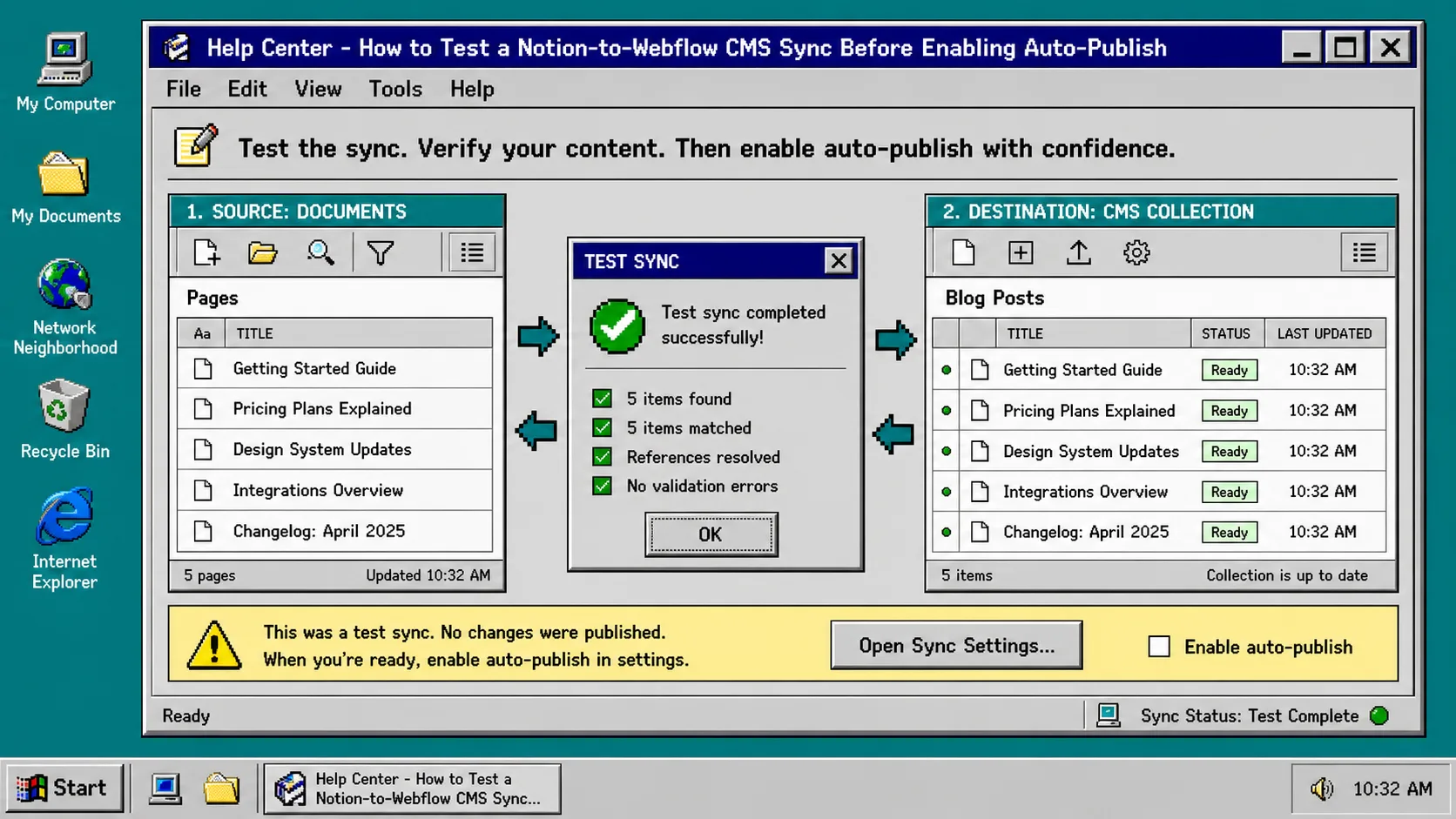Click the Aa column header in Source Pages
Screen dimensions: 1456x819
pyautogui.click(x=202, y=333)
